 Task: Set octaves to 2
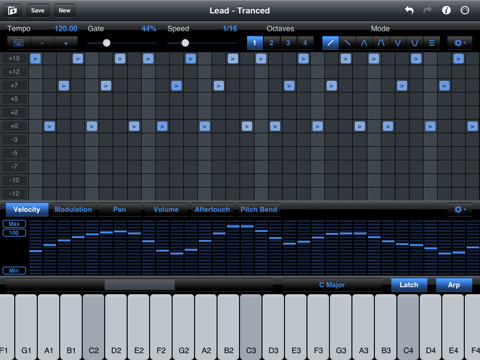tap(271, 43)
